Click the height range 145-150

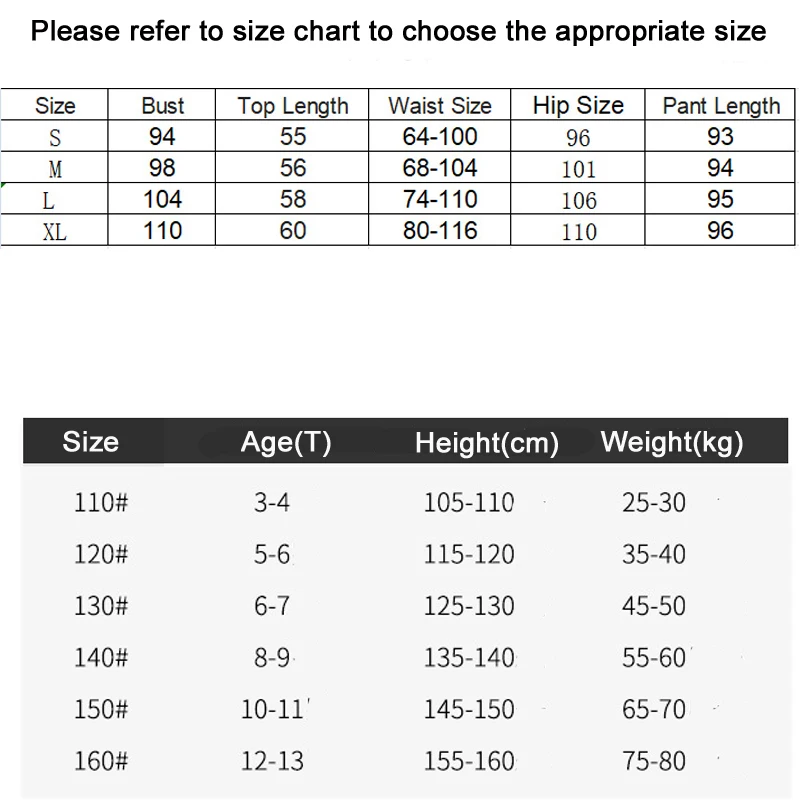[x=469, y=710]
